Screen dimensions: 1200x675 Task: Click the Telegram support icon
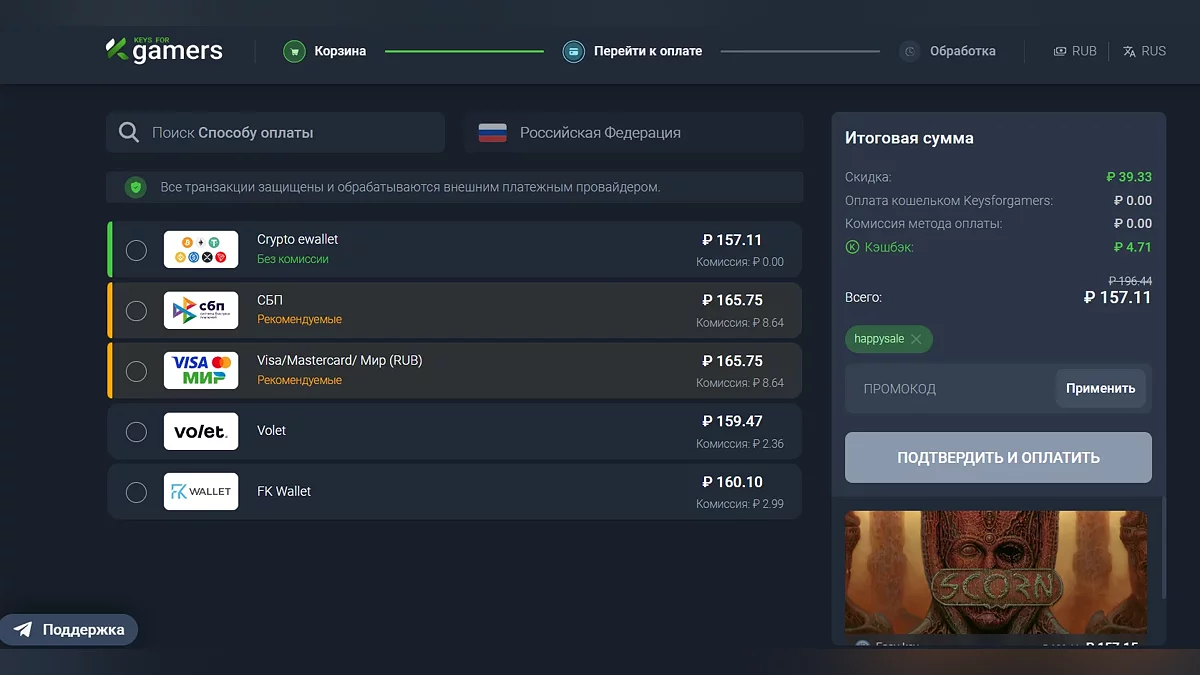point(23,630)
